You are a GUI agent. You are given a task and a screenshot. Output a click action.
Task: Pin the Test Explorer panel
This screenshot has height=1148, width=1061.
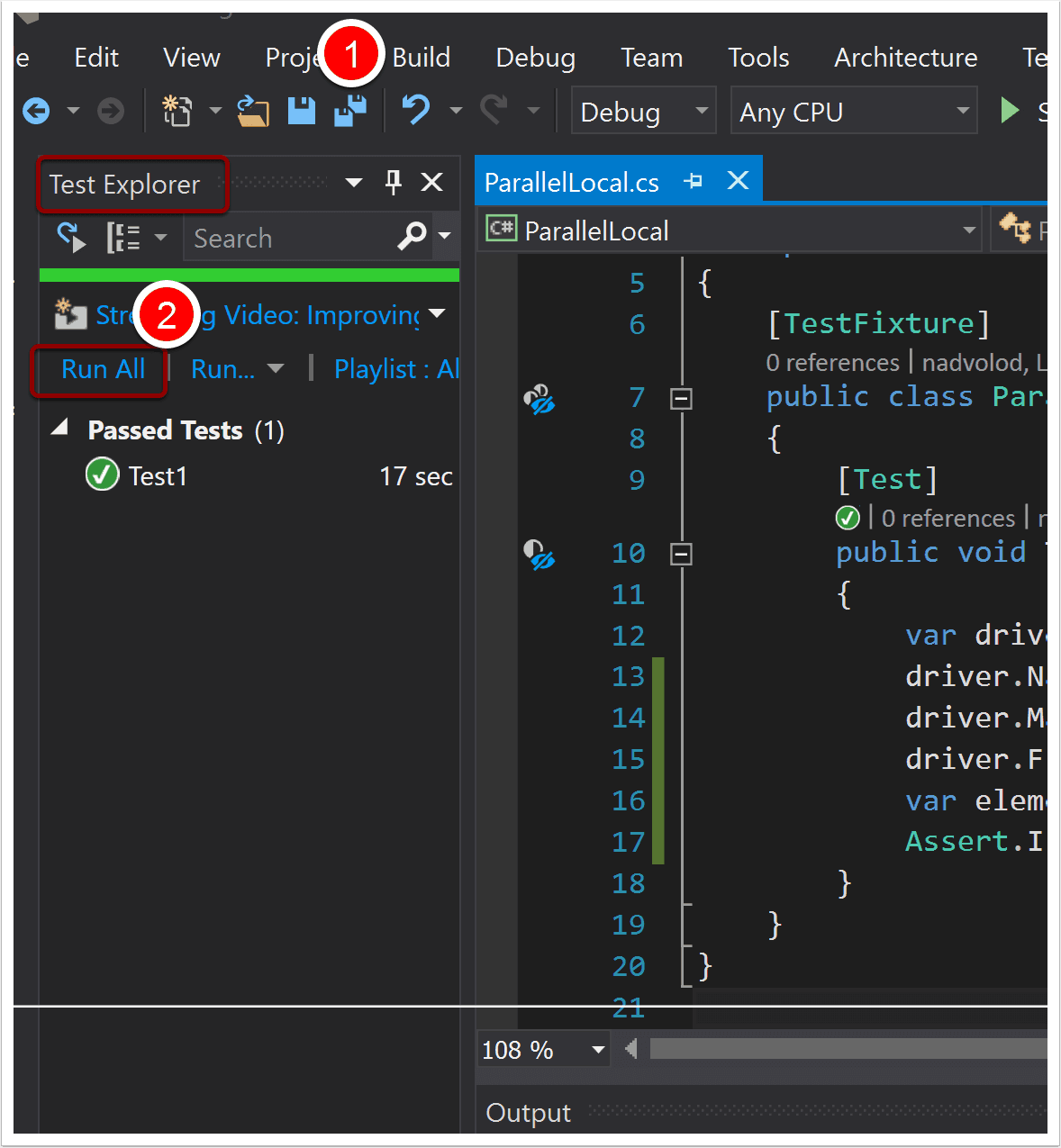(393, 183)
